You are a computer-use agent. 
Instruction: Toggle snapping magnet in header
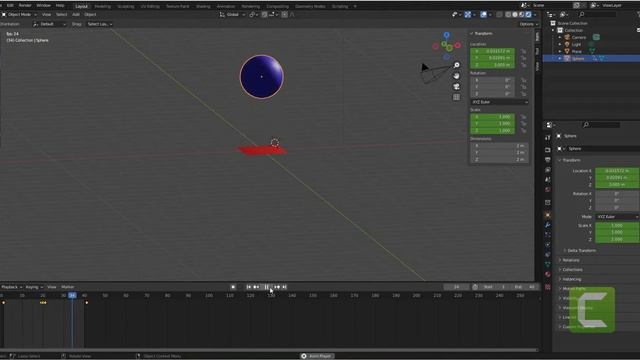264,14
